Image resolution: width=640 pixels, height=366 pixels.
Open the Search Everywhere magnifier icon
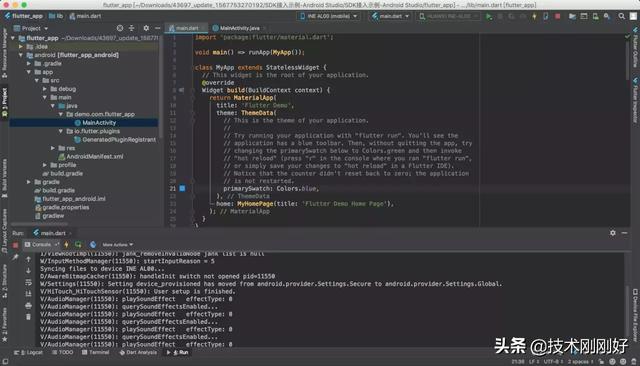621,16
